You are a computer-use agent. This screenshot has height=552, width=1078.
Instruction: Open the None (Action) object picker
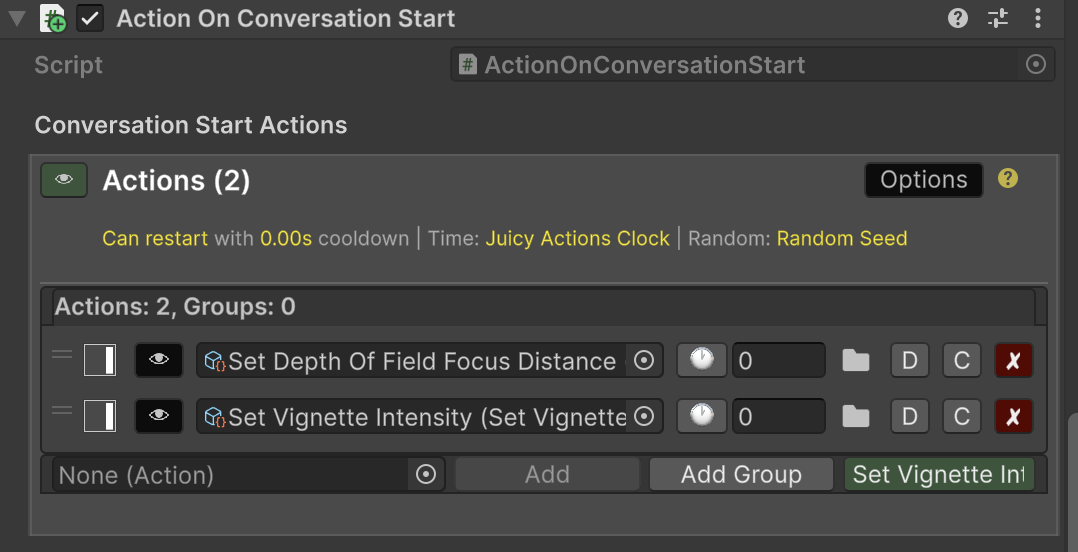click(426, 475)
